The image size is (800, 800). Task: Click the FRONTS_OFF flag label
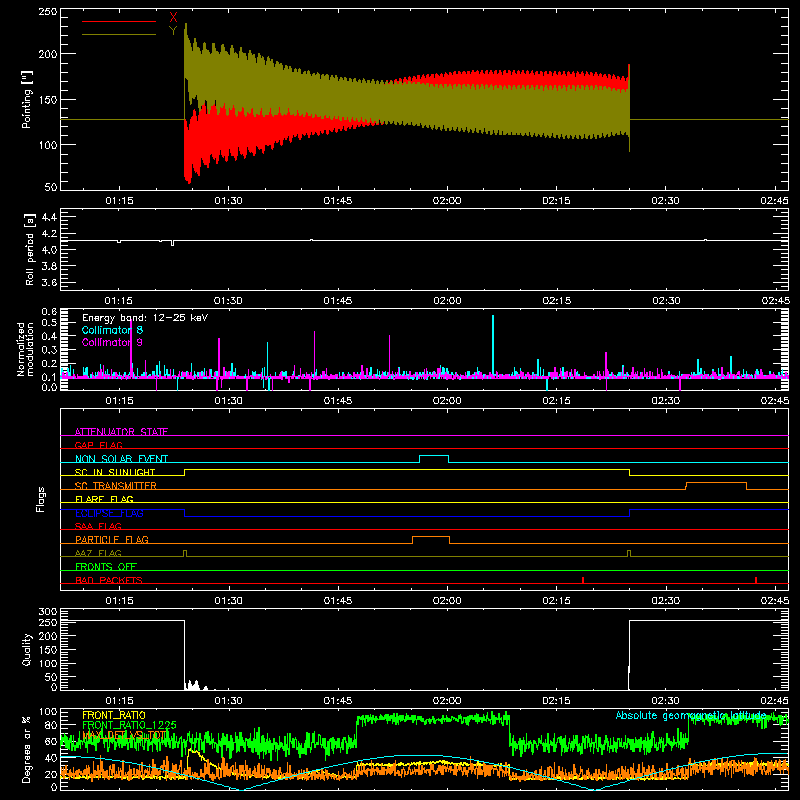click(x=106, y=566)
